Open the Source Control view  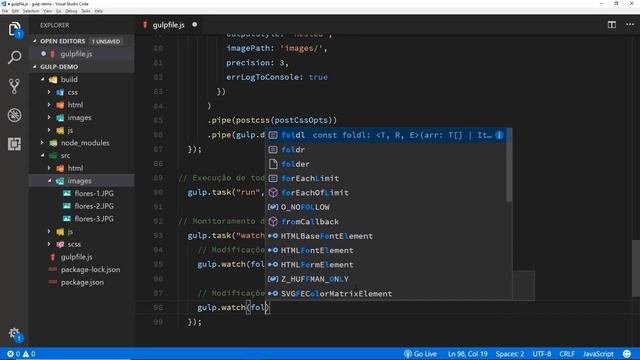(14, 86)
